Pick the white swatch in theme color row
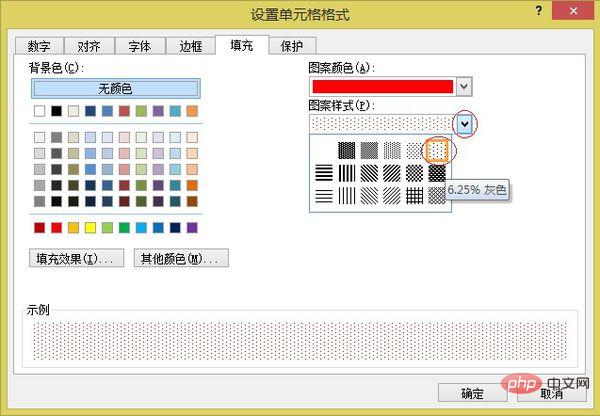 pyautogui.click(x=39, y=111)
